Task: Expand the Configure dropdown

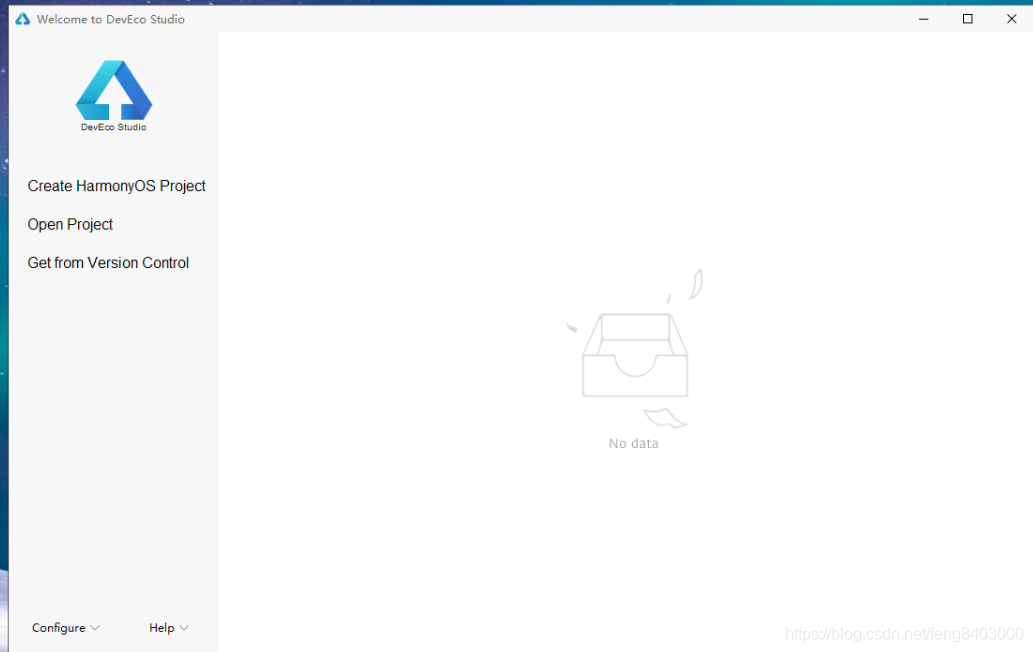Action: (66, 628)
